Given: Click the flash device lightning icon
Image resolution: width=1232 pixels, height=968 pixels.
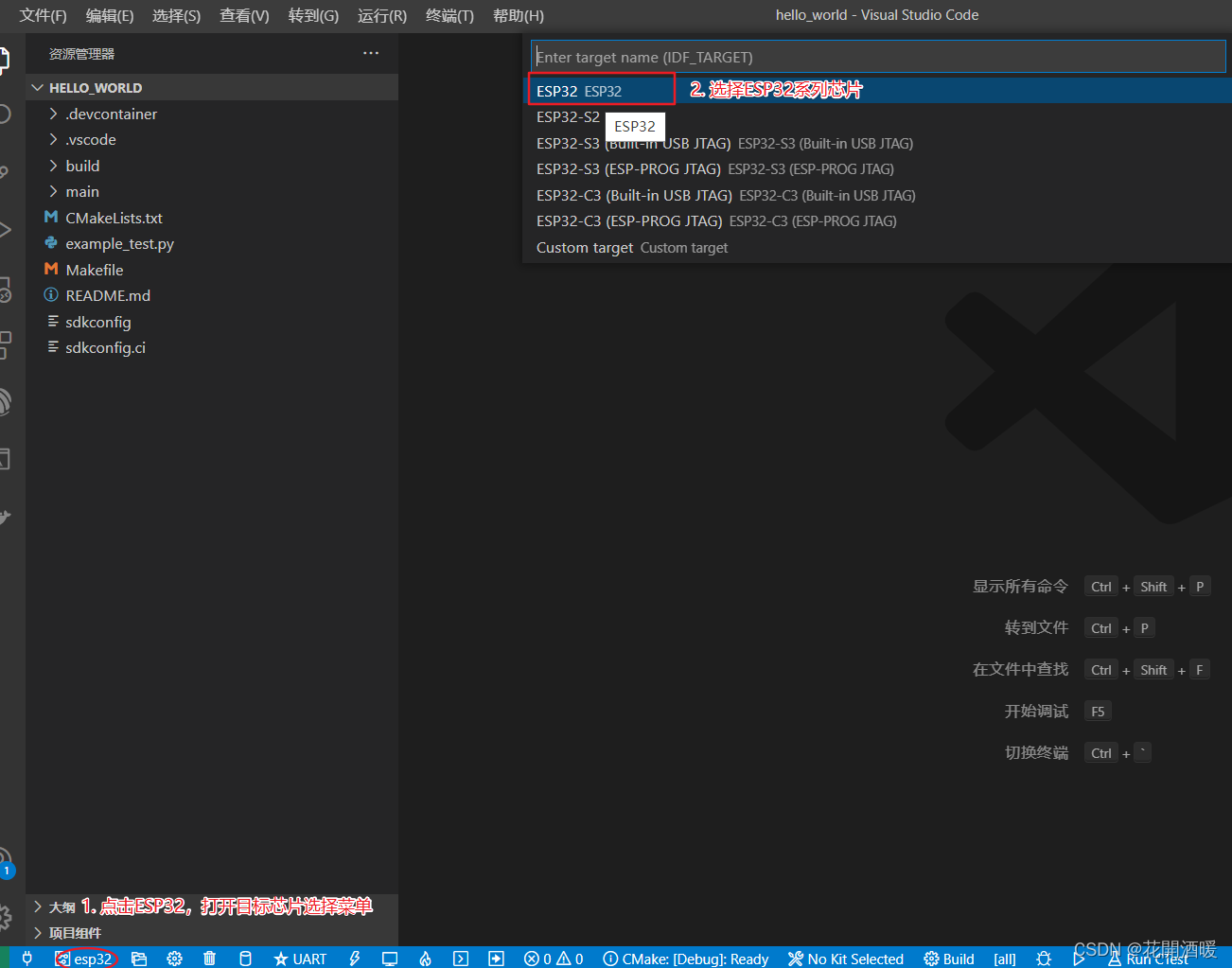Looking at the screenshot, I should 355,959.
